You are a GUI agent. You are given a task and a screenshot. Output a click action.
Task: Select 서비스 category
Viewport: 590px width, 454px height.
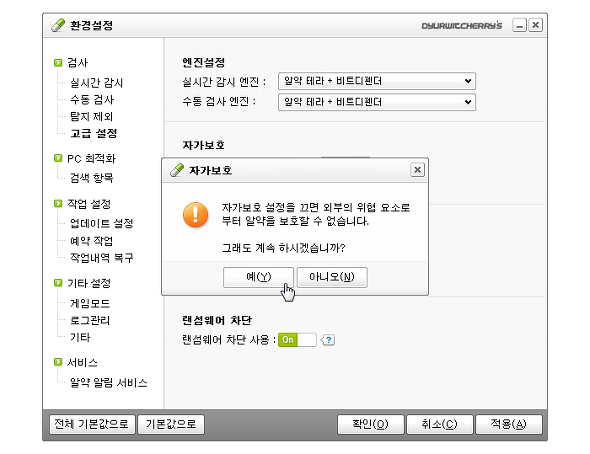82,362
